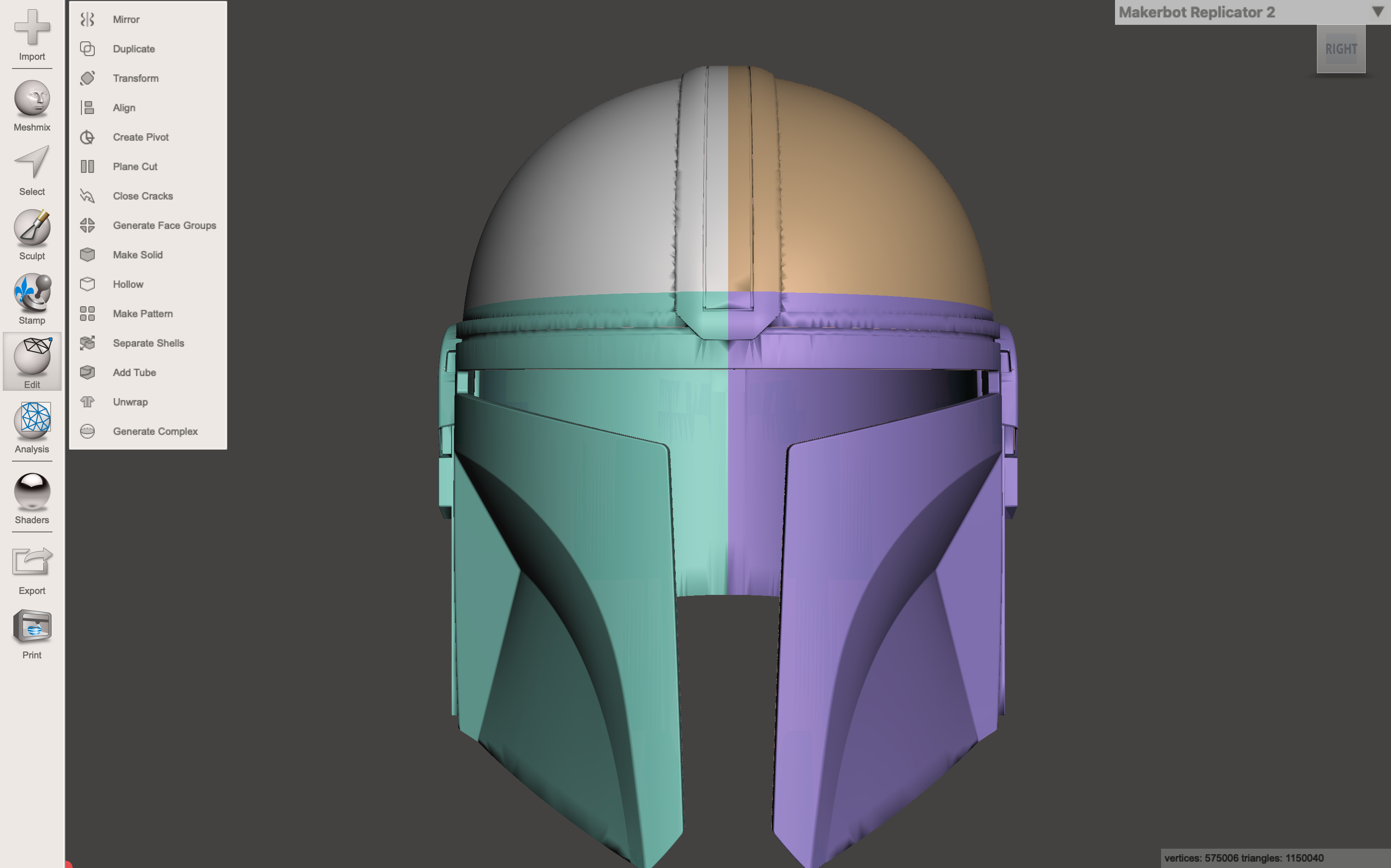Screen dimensions: 1391x868
Task: Open the Analysis tools
Action: pyautogui.click(x=32, y=427)
